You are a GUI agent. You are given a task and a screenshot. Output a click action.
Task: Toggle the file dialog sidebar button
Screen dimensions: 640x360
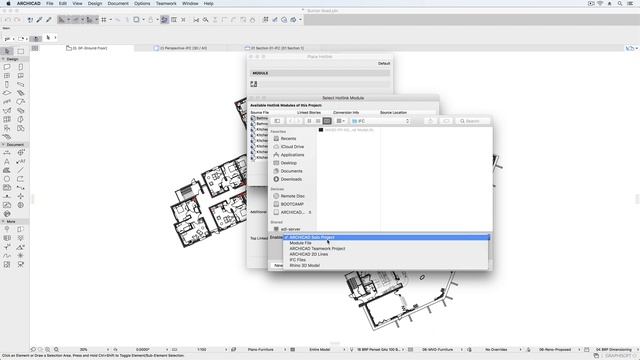[277, 121]
